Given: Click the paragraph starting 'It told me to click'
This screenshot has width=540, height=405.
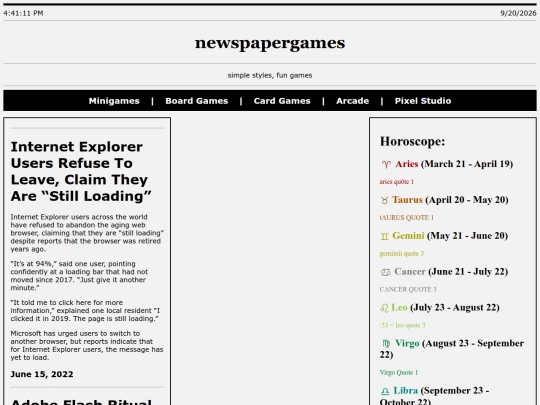Looking at the screenshot, I should [x=85, y=310].
